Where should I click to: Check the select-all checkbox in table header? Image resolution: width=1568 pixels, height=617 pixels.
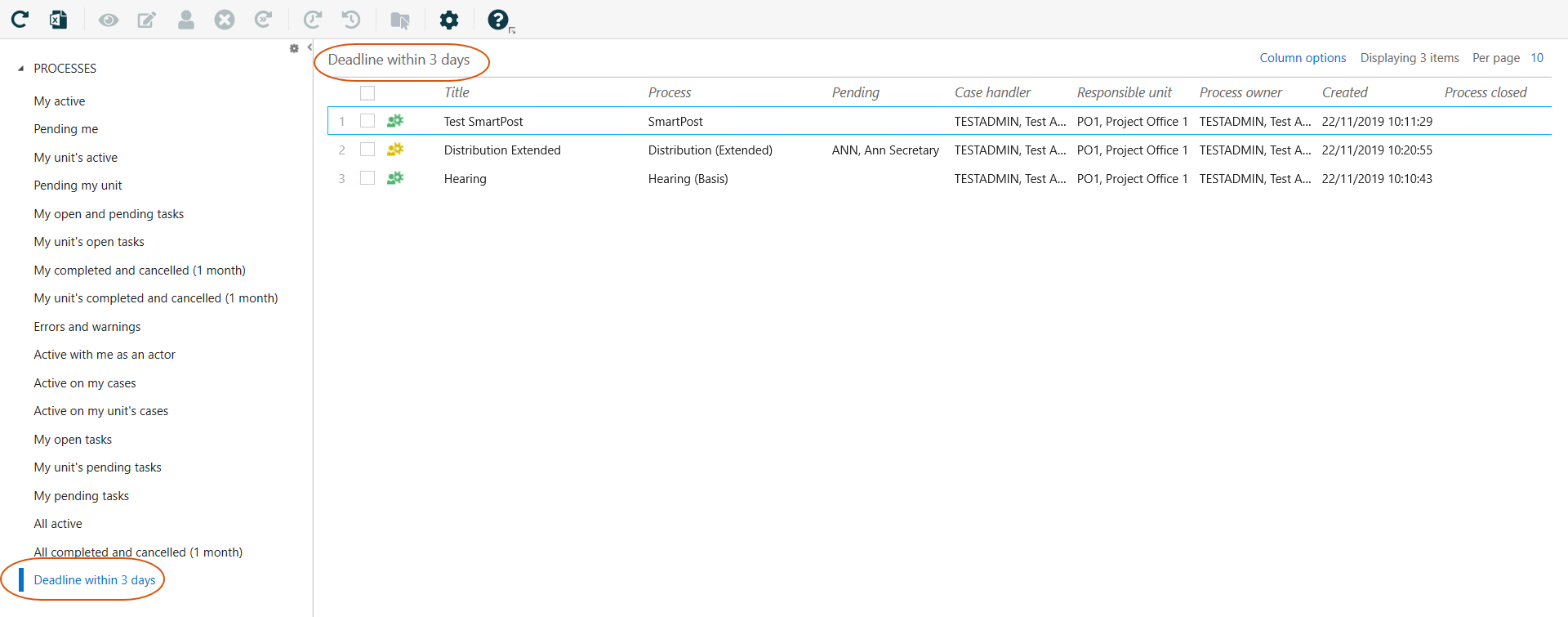click(367, 93)
